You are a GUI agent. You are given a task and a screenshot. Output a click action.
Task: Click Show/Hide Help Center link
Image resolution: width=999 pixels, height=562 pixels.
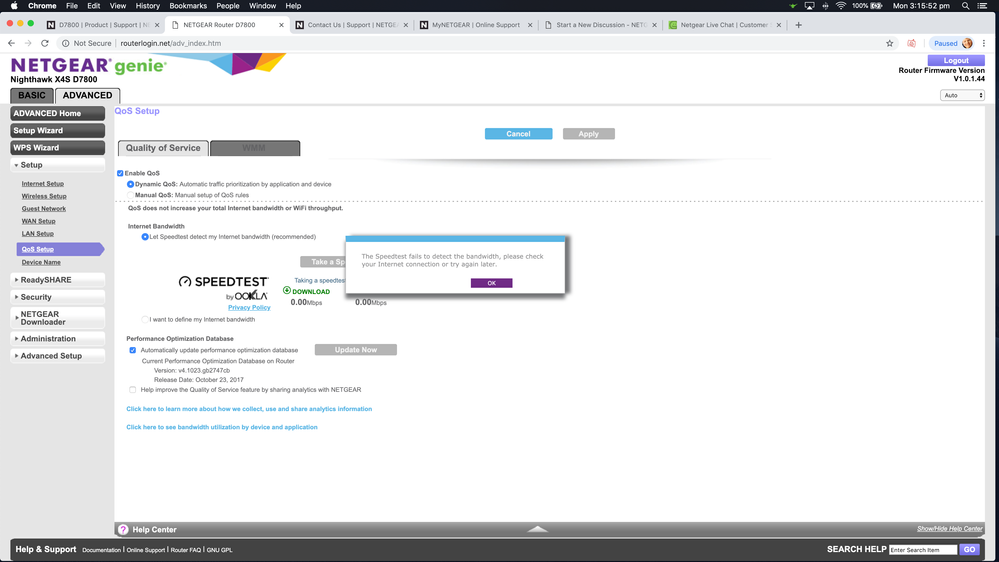[949, 529]
